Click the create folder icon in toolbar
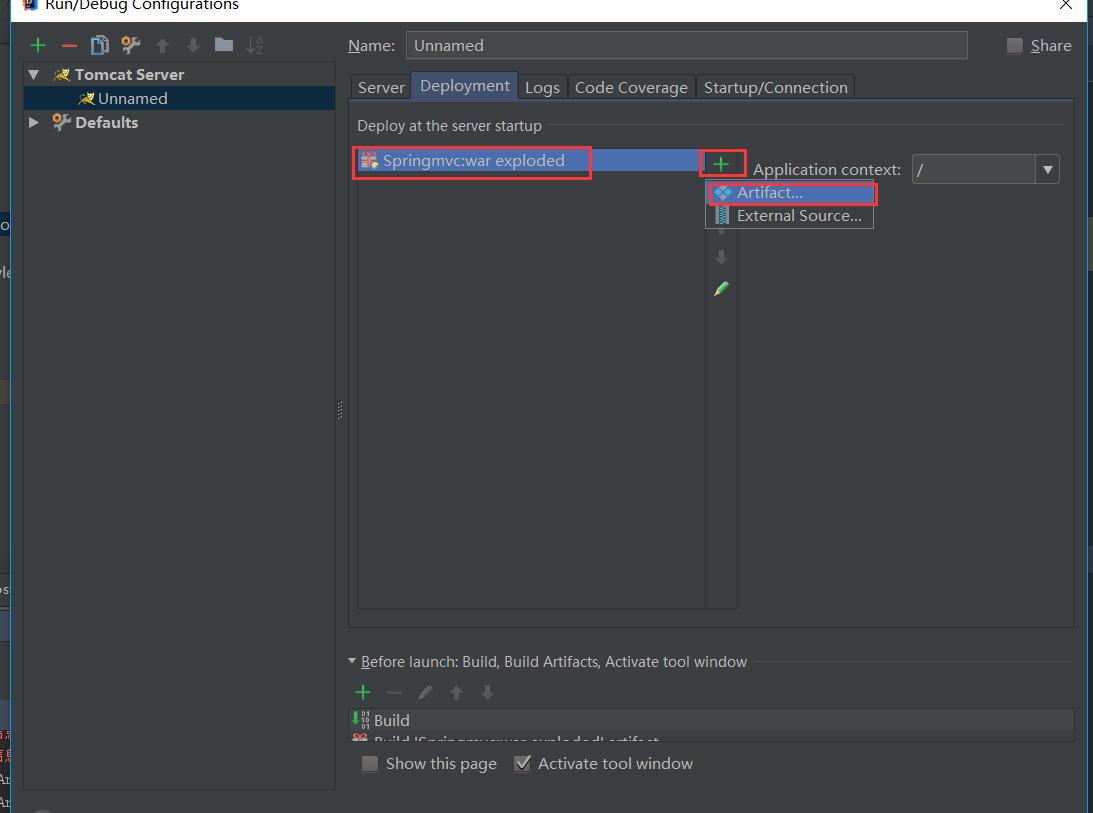1093x813 pixels. click(x=224, y=45)
